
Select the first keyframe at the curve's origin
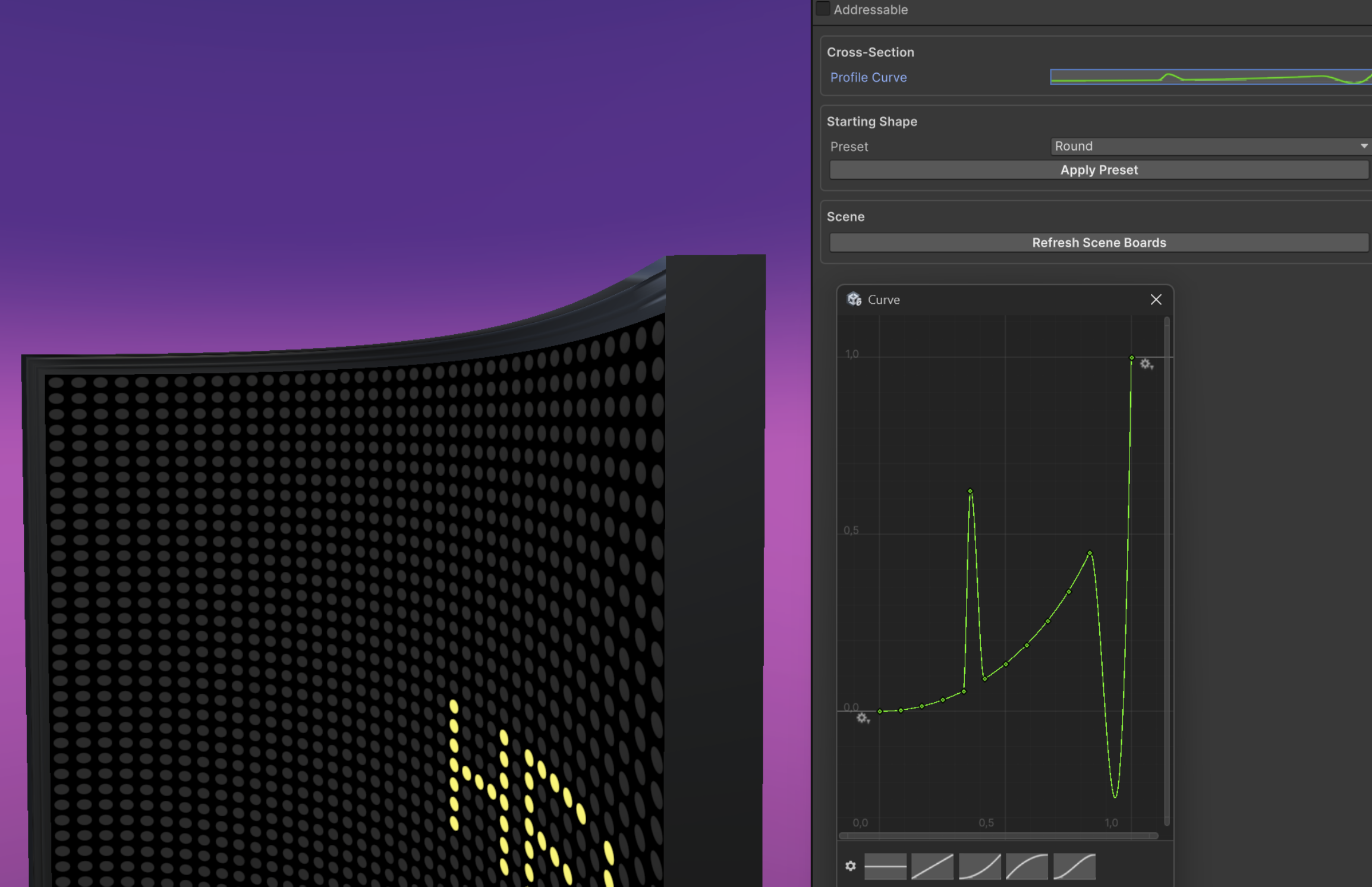[x=880, y=711]
